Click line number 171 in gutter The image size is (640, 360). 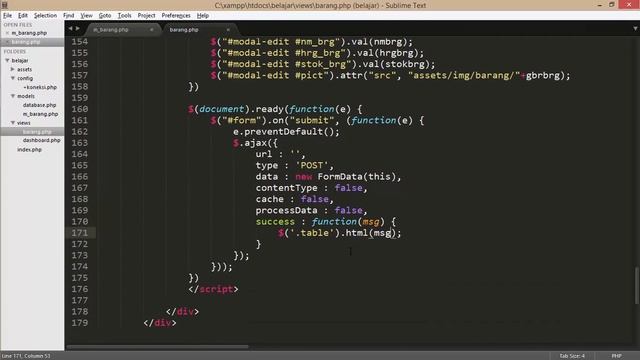coord(80,233)
